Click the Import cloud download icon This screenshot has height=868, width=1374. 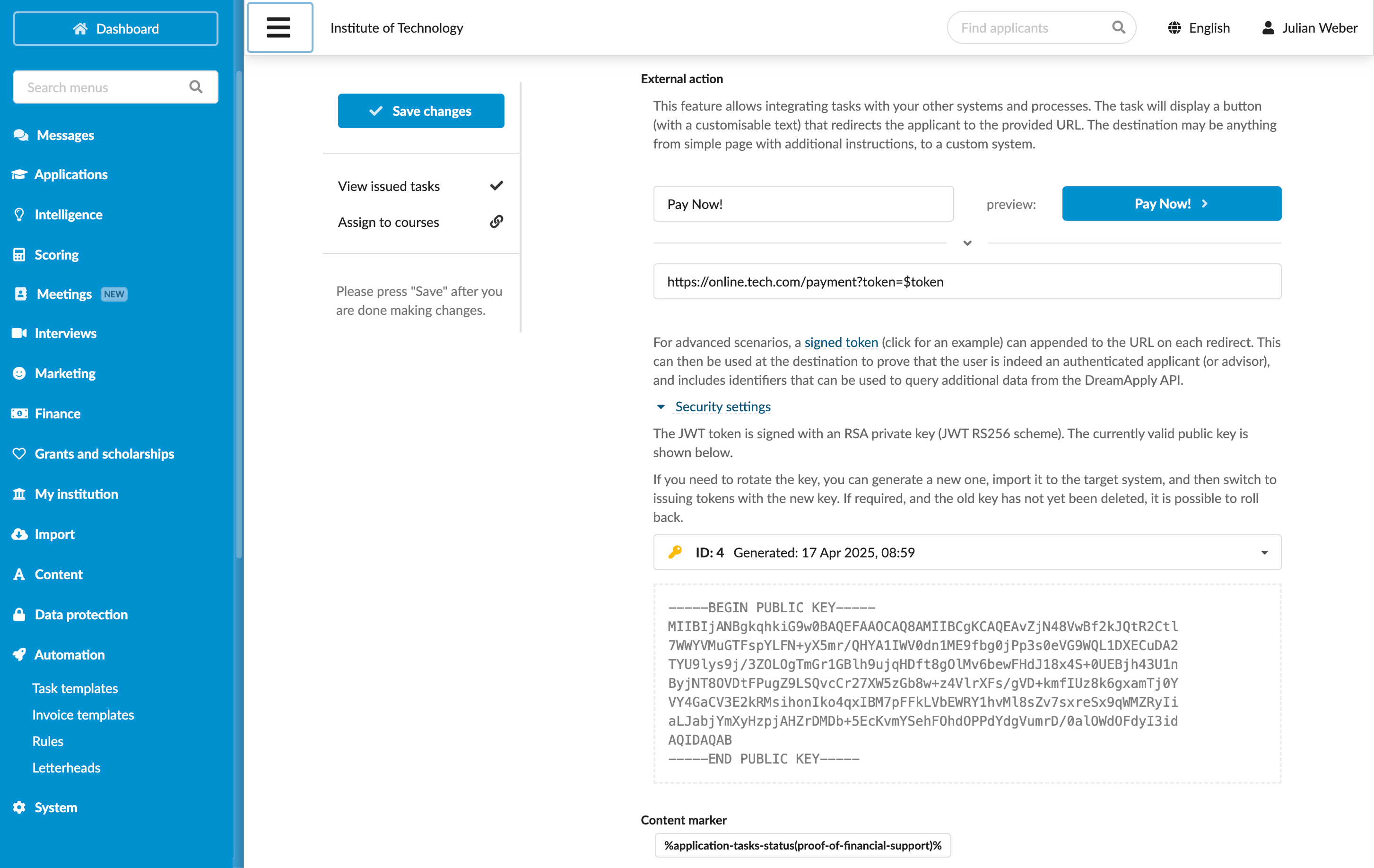19,534
